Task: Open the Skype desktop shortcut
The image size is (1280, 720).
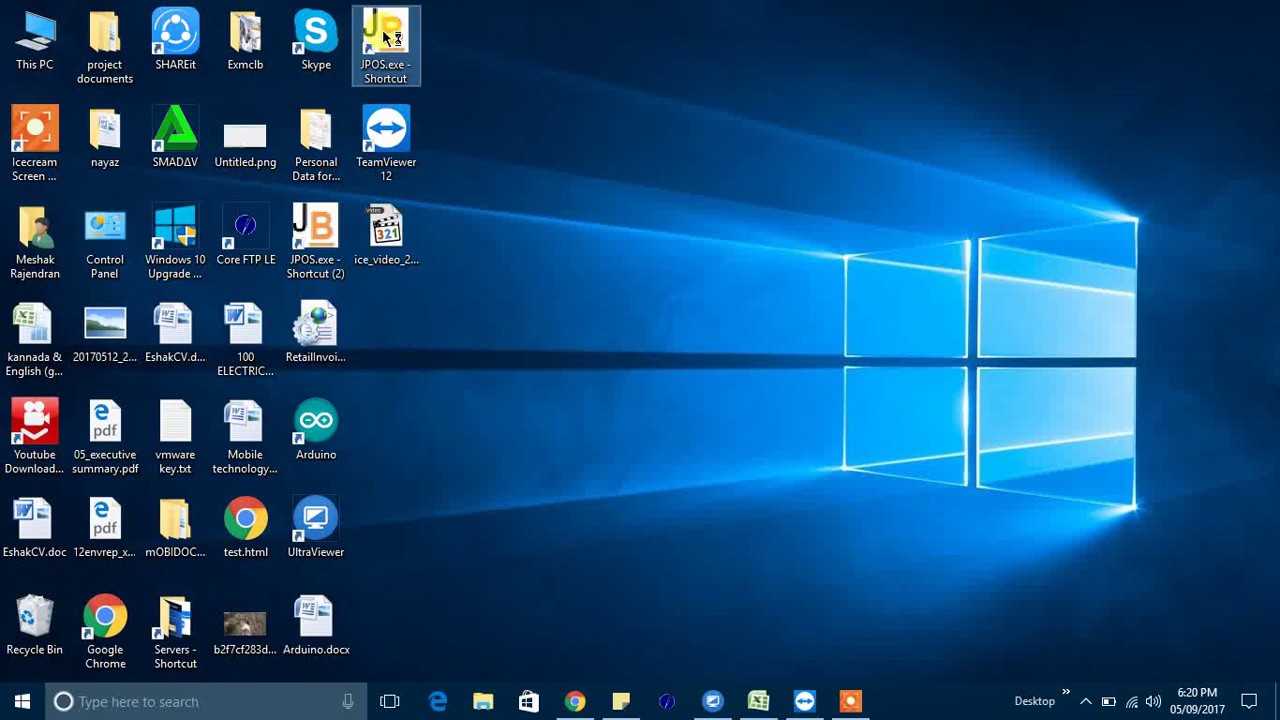Action: click(x=316, y=41)
